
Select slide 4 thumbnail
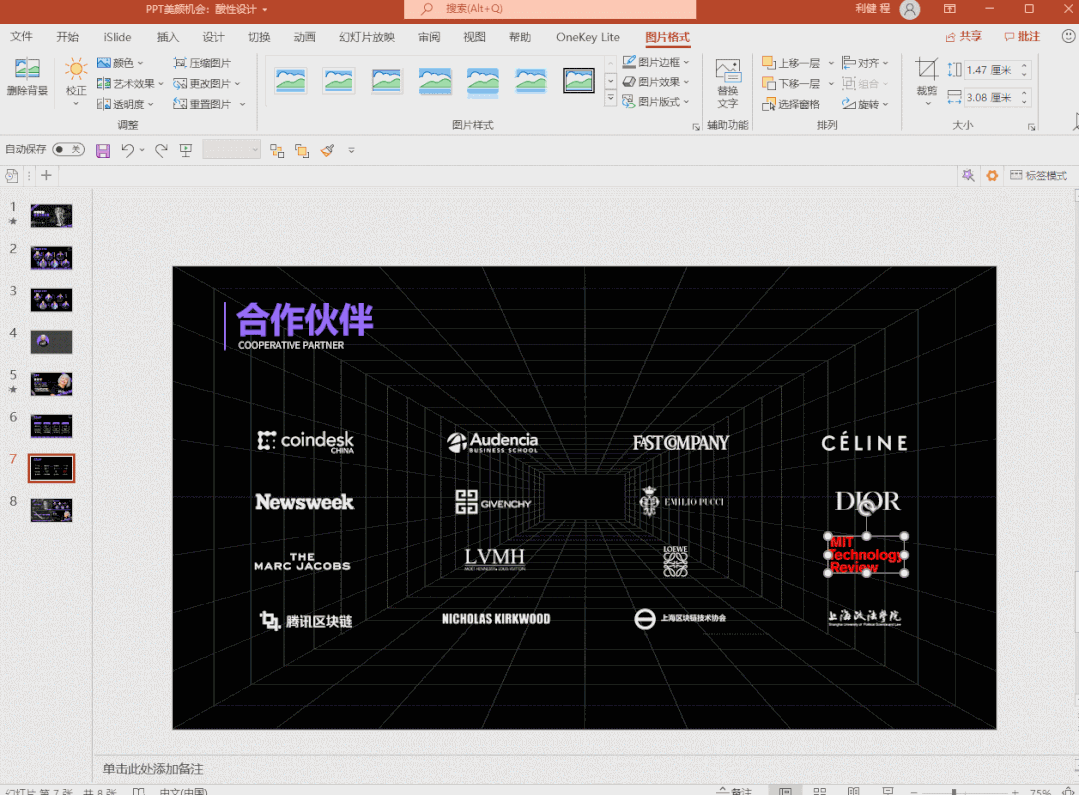coord(51,341)
